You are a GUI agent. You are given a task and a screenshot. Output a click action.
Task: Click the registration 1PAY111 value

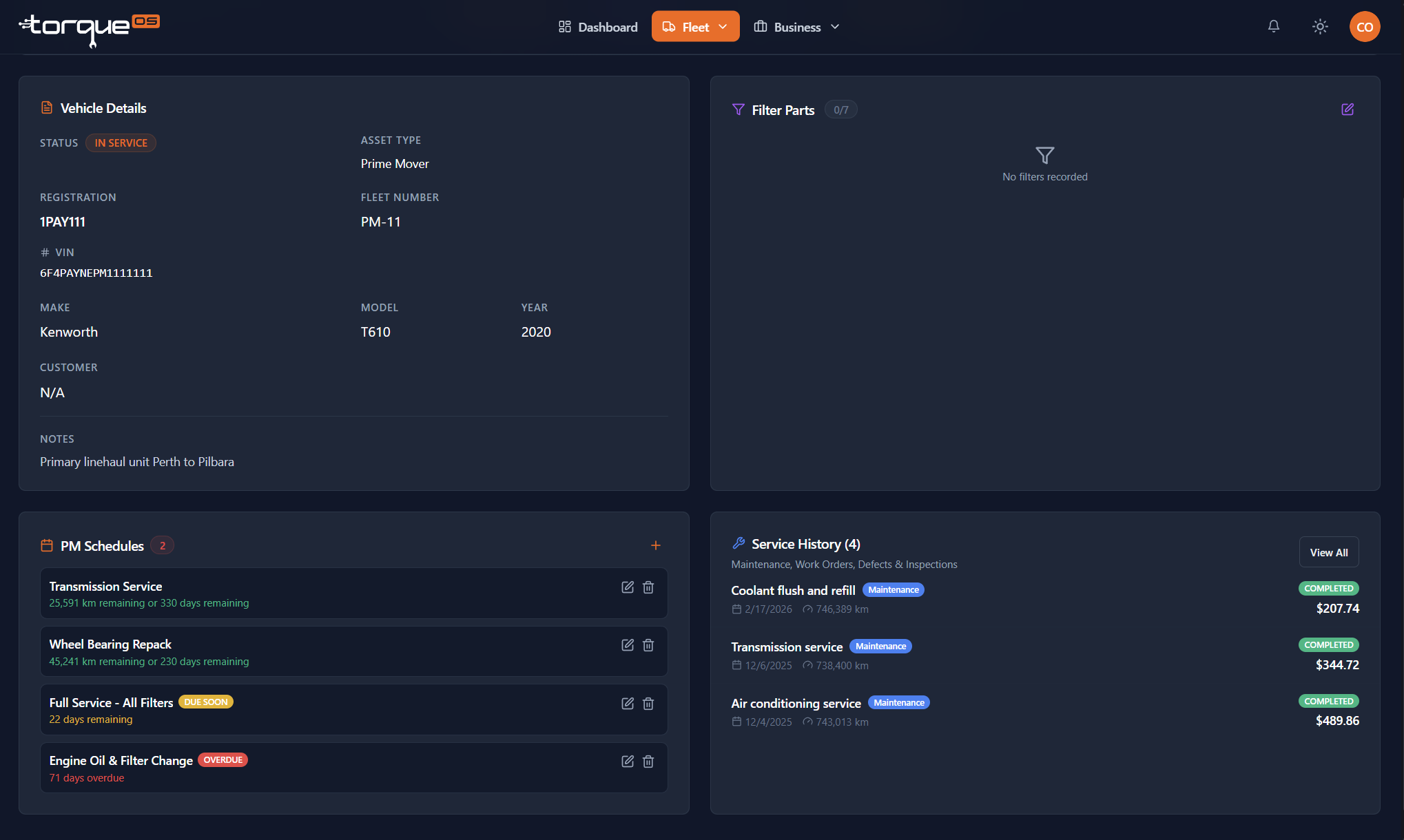(x=63, y=222)
